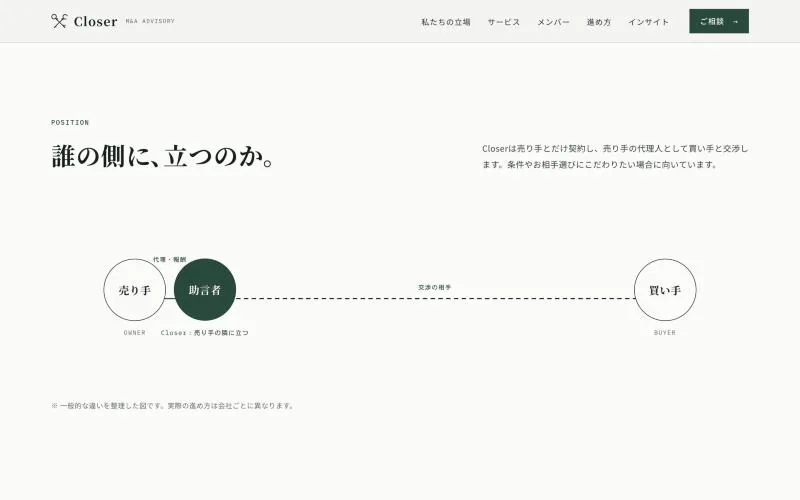Image resolution: width=800 pixels, height=500 pixels.
Task: Click the paragraph beginning Closerは売り手とだけ契約し
Action: click(x=615, y=157)
